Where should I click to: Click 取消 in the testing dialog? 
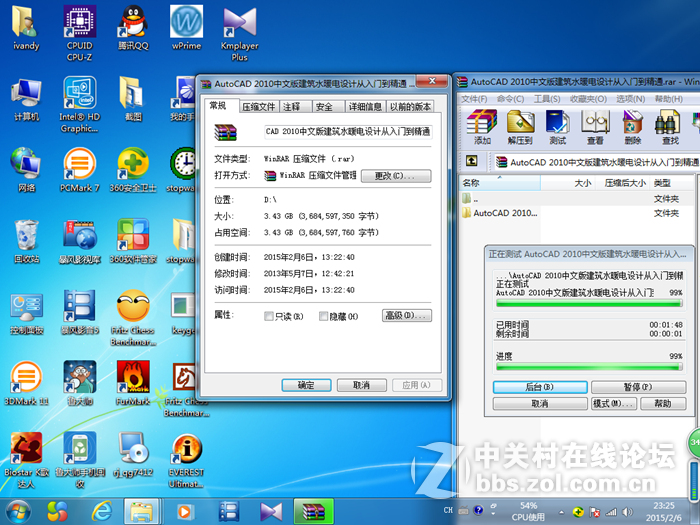[540, 404]
